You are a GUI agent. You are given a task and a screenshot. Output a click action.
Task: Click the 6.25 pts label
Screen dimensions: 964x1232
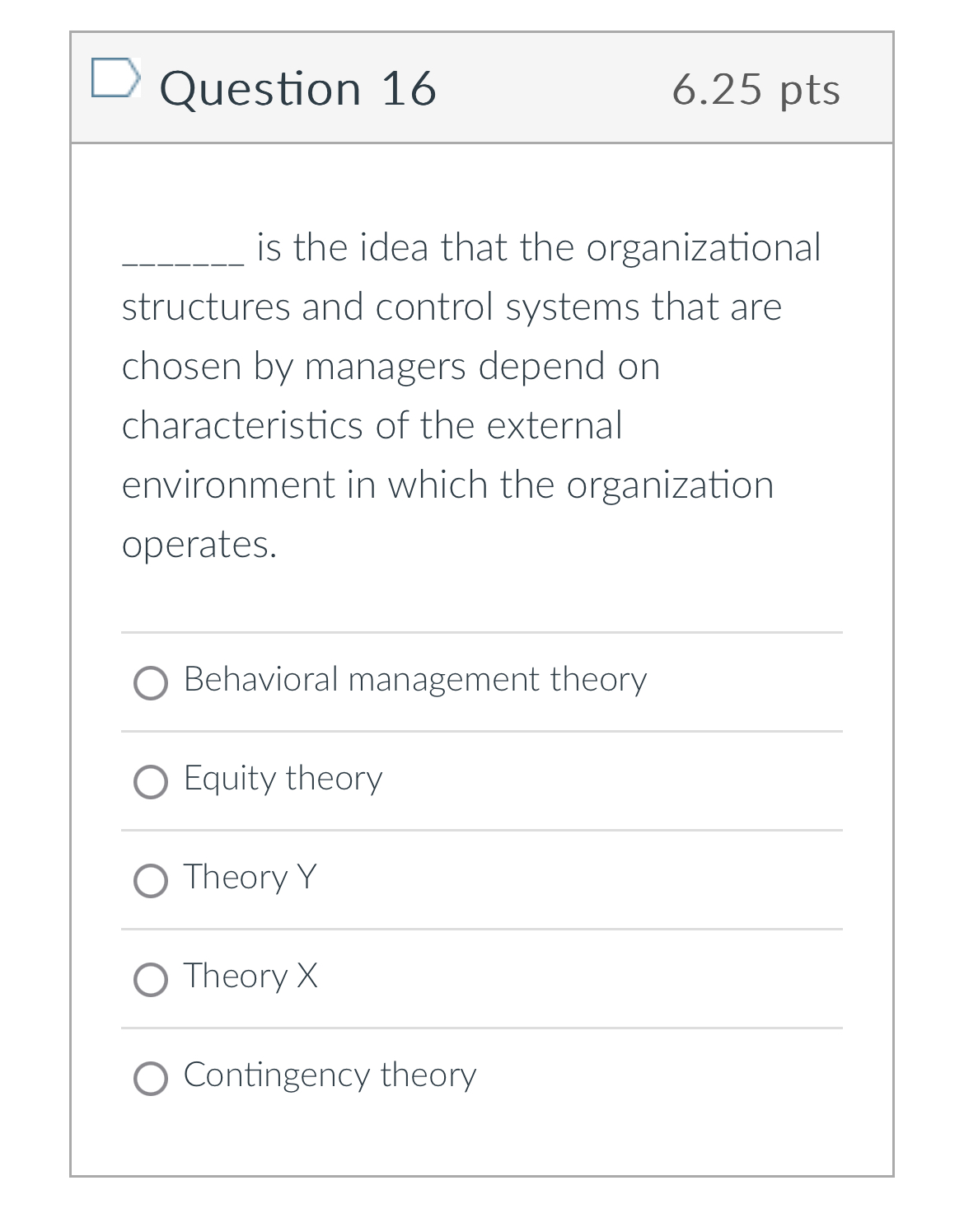tap(757, 91)
